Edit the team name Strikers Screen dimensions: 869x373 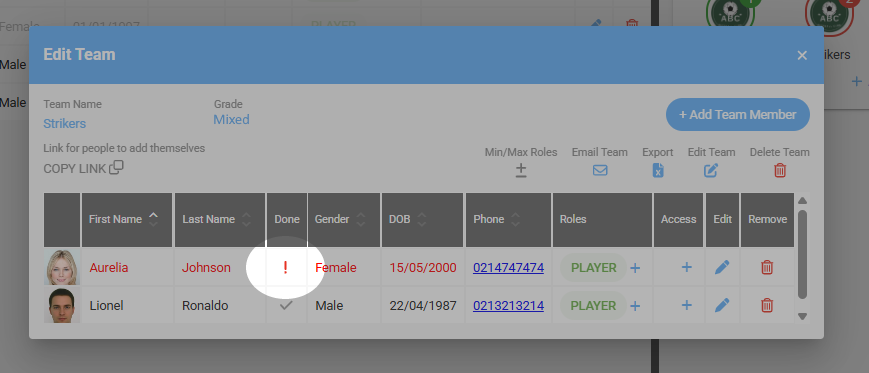[64, 123]
